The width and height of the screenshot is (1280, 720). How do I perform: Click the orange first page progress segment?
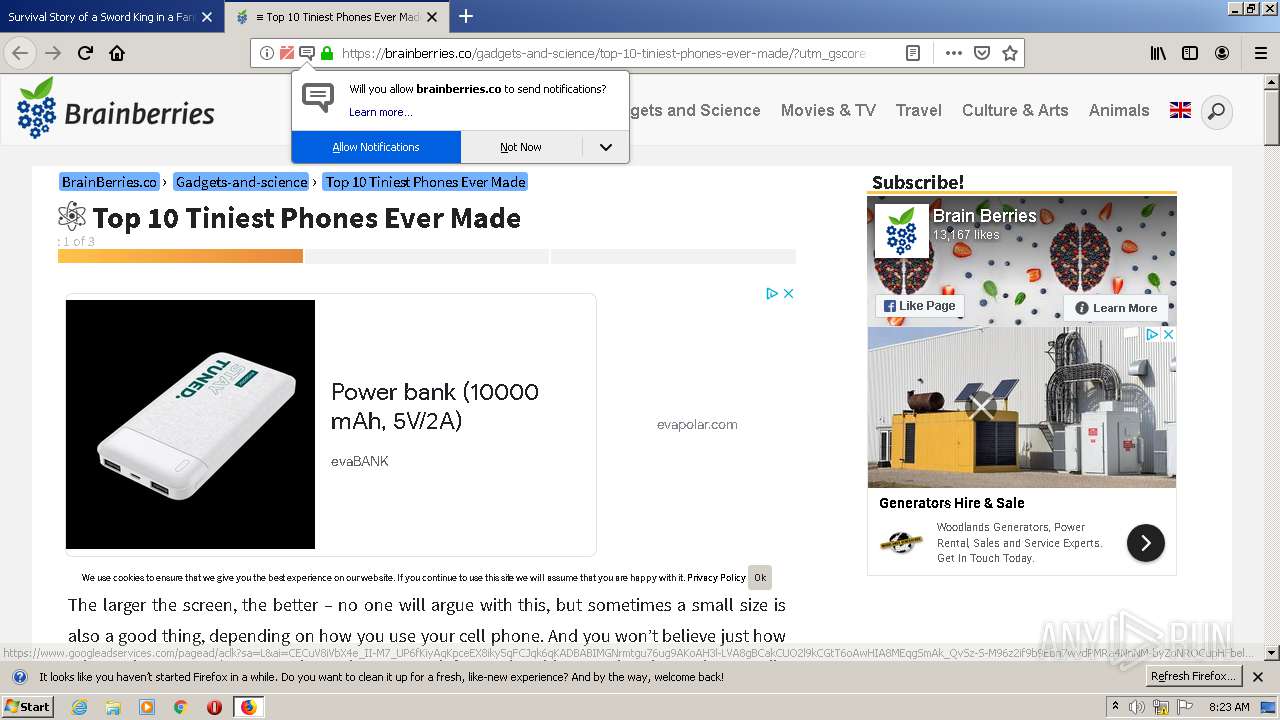[180, 256]
